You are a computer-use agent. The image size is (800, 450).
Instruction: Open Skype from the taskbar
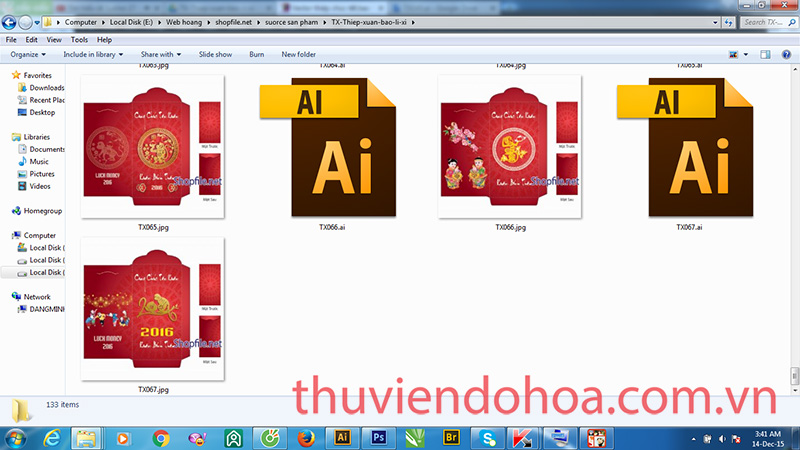click(488, 438)
